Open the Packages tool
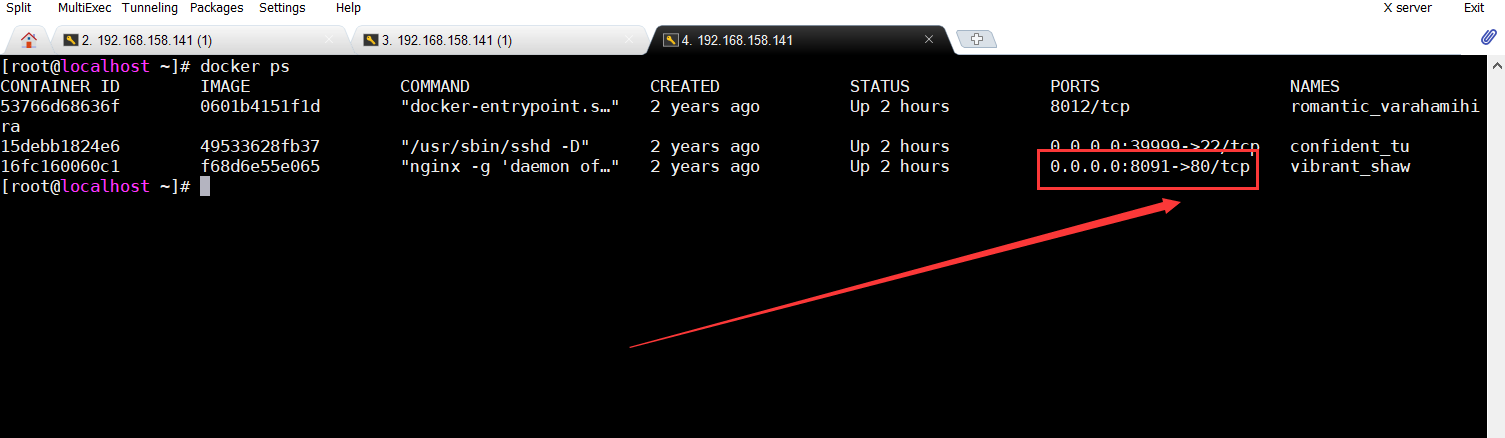The height and width of the screenshot is (438, 1505). (x=216, y=8)
